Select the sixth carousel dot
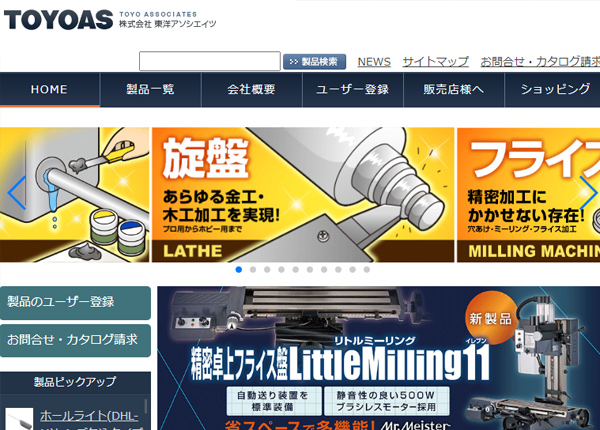The height and width of the screenshot is (430, 600). 310,270
